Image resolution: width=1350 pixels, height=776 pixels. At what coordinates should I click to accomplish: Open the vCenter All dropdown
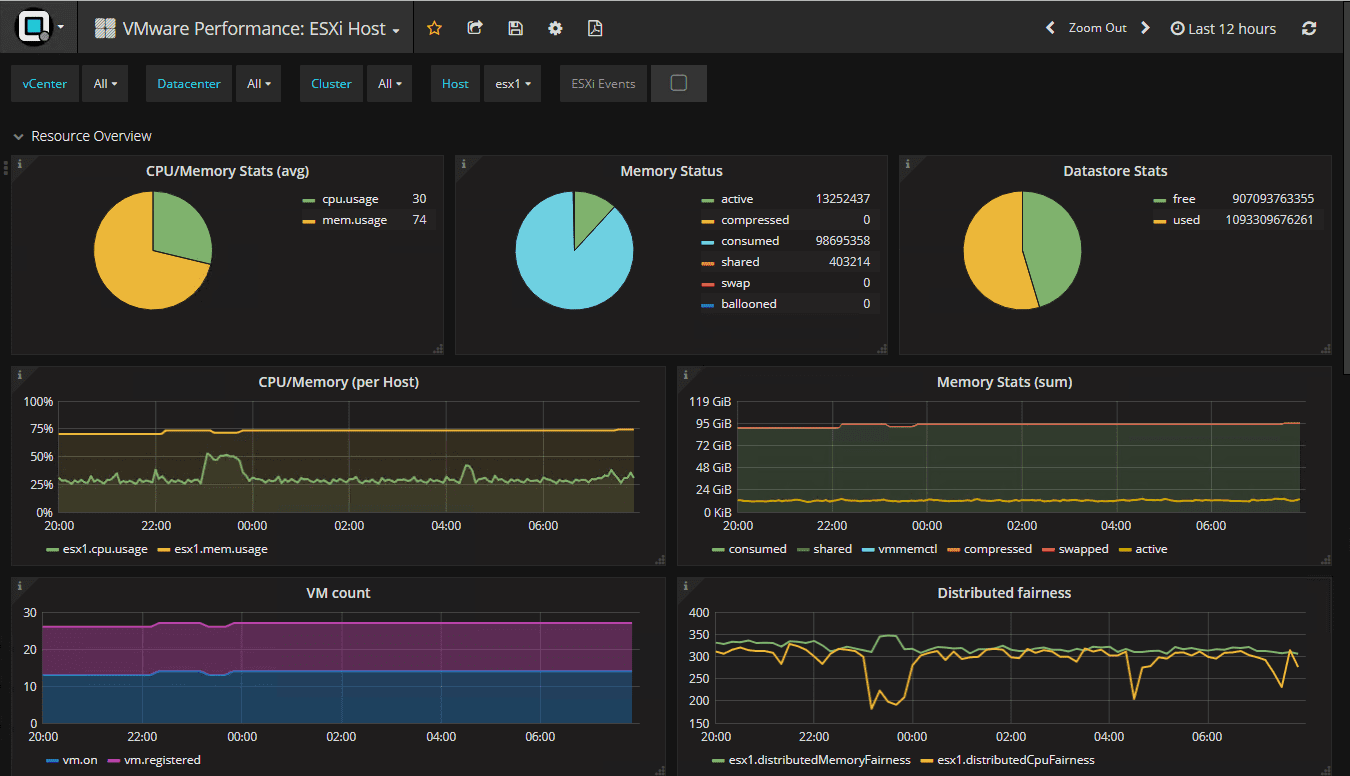coord(104,83)
